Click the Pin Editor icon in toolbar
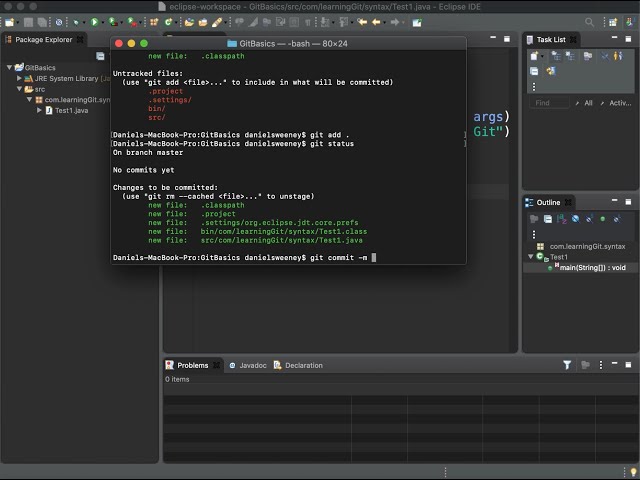Viewport: 640px width, 480px height. [x=417, y=22]
